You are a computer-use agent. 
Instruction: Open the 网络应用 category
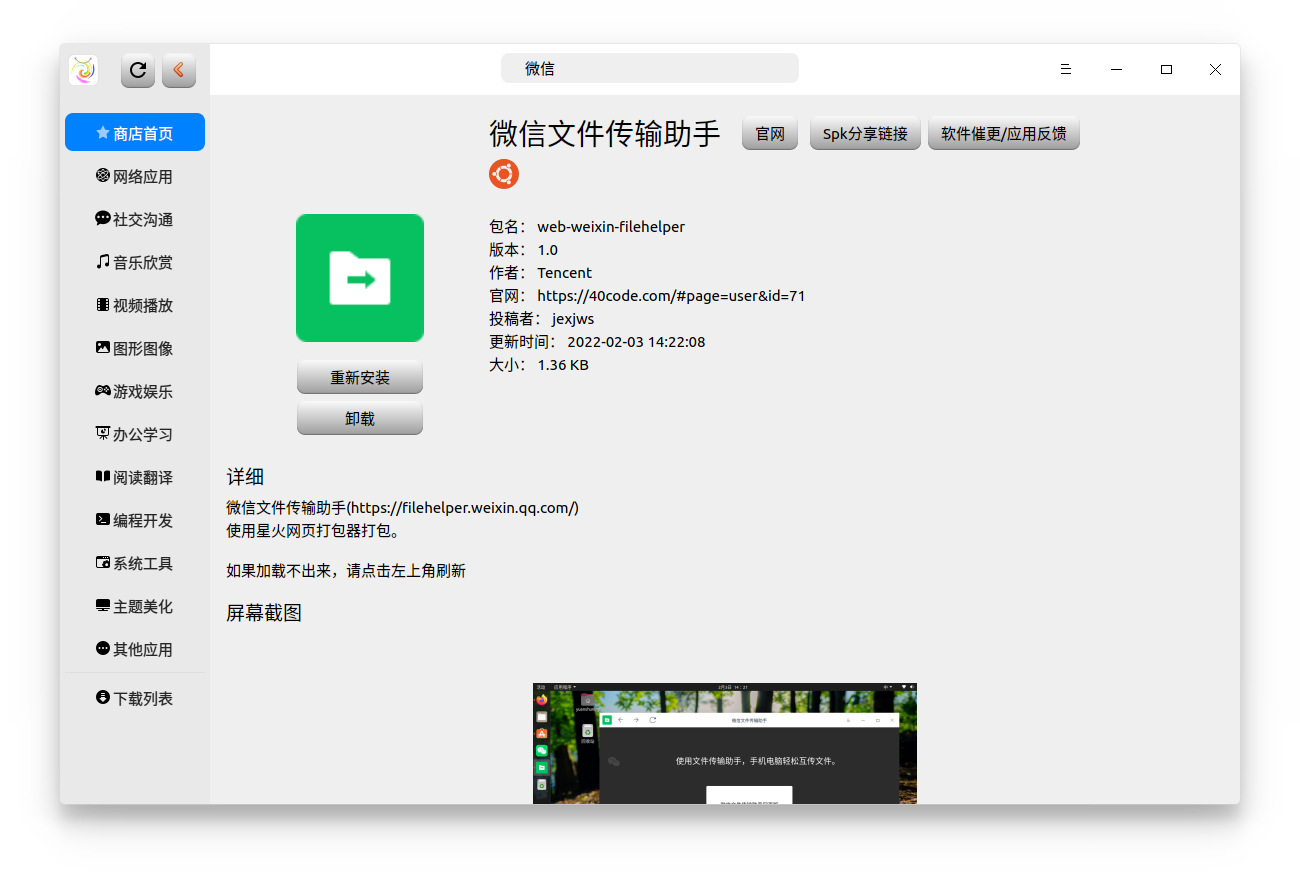pos(135,175)
